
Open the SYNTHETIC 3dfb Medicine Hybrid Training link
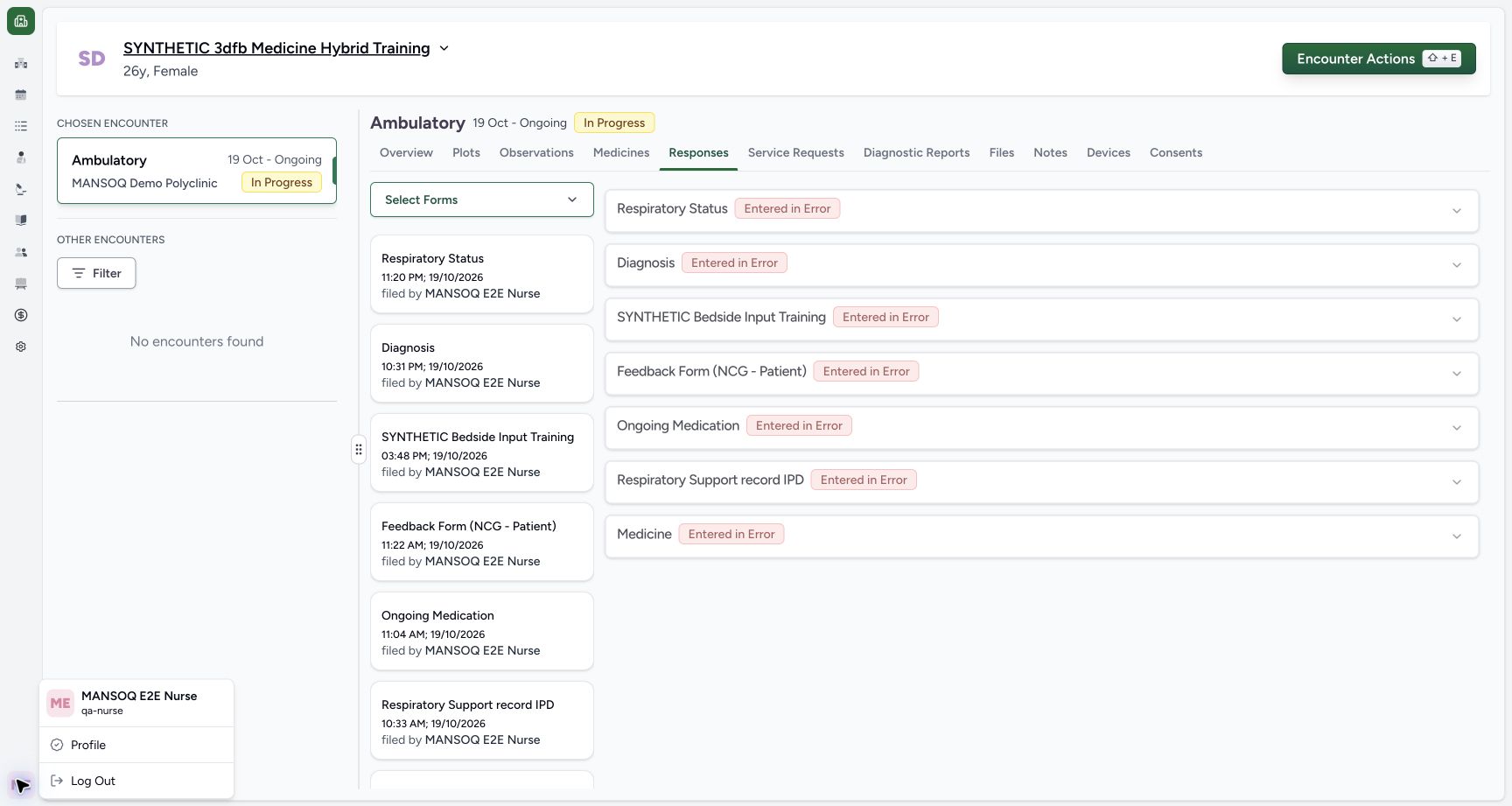click(x=276, y=48)
